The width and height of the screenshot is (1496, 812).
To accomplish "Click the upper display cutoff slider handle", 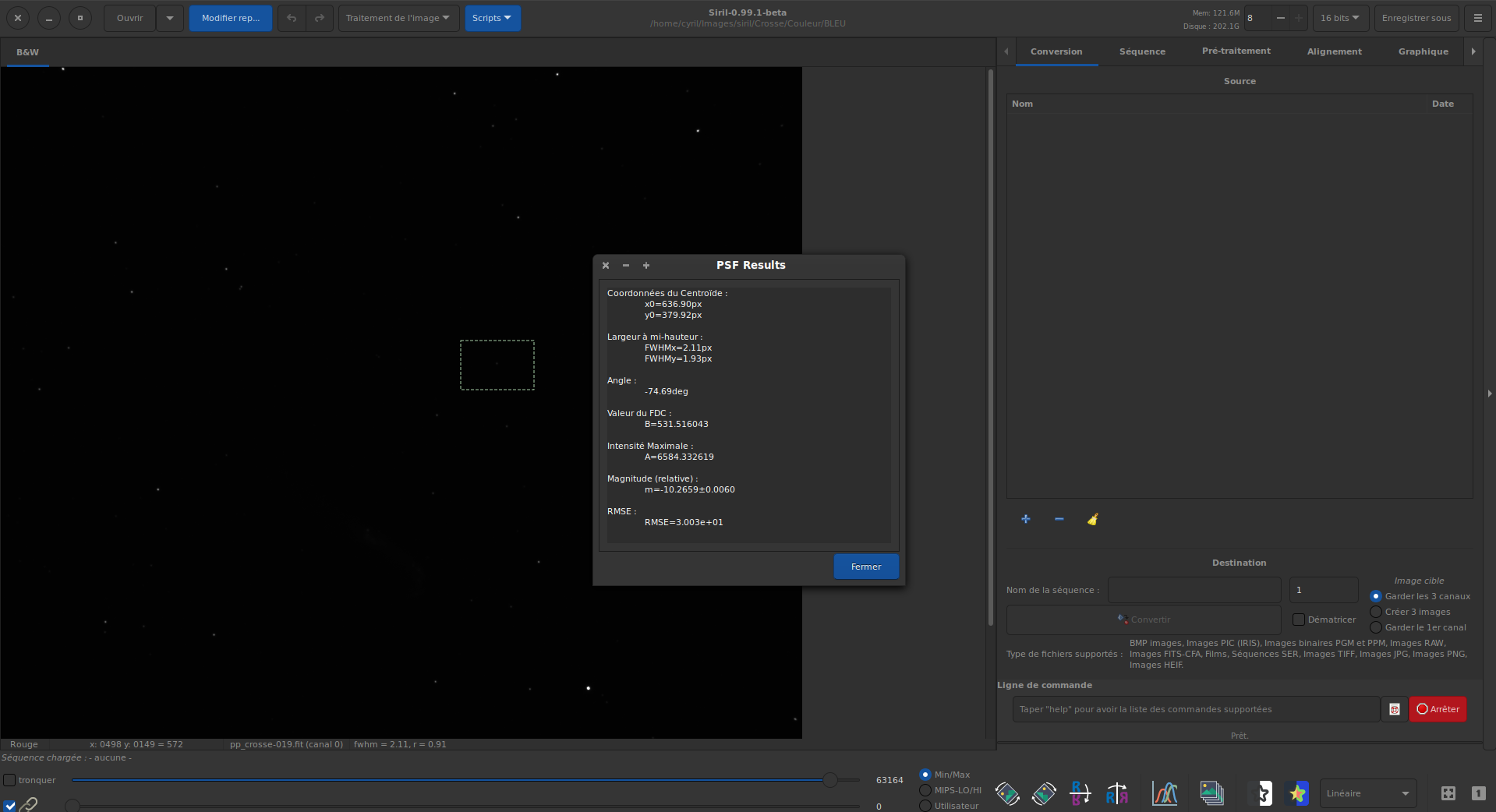I will pyautogui.click(x=830, y=780).
